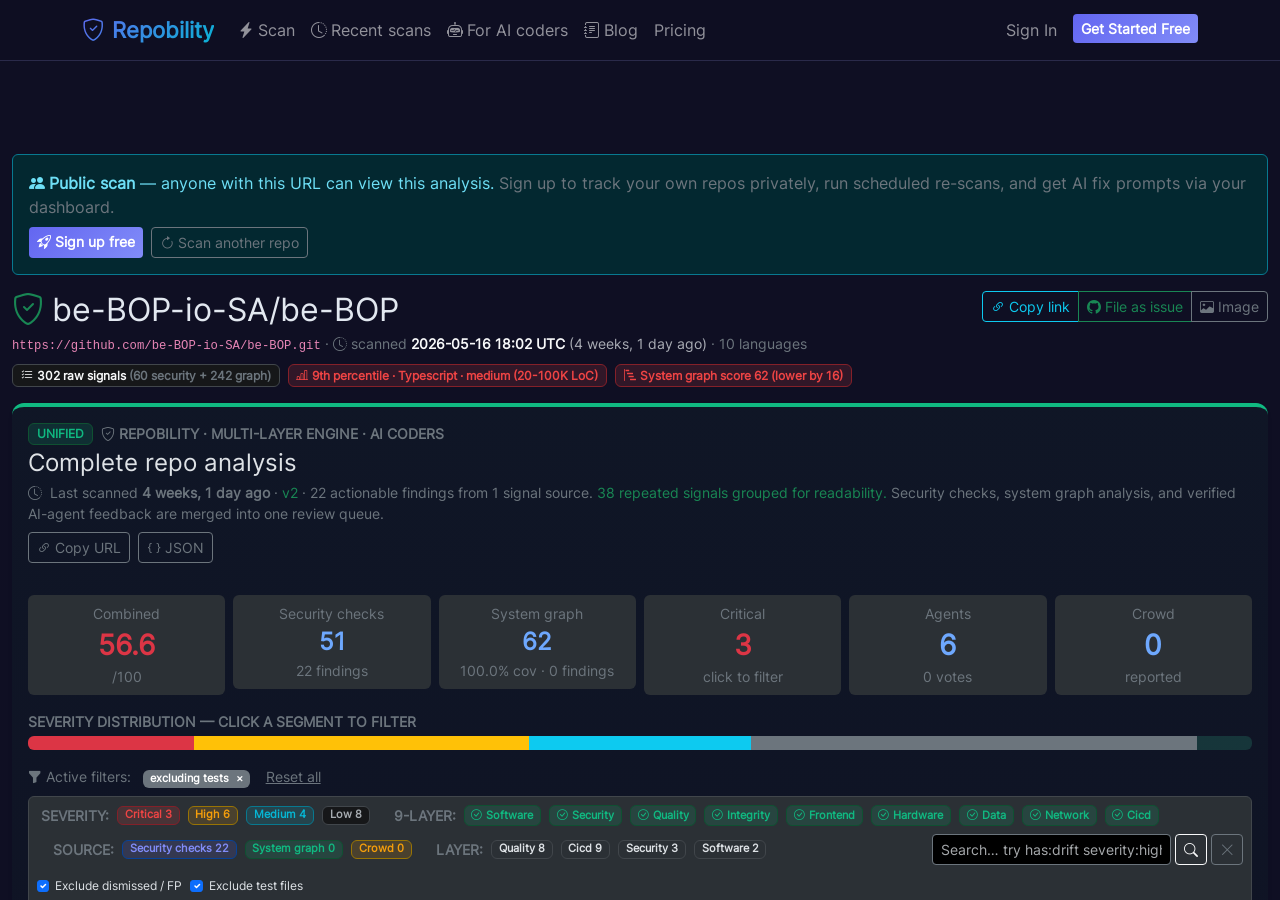
Task: Click the Crowd 0 reported card
Action: pos(1153,645)
